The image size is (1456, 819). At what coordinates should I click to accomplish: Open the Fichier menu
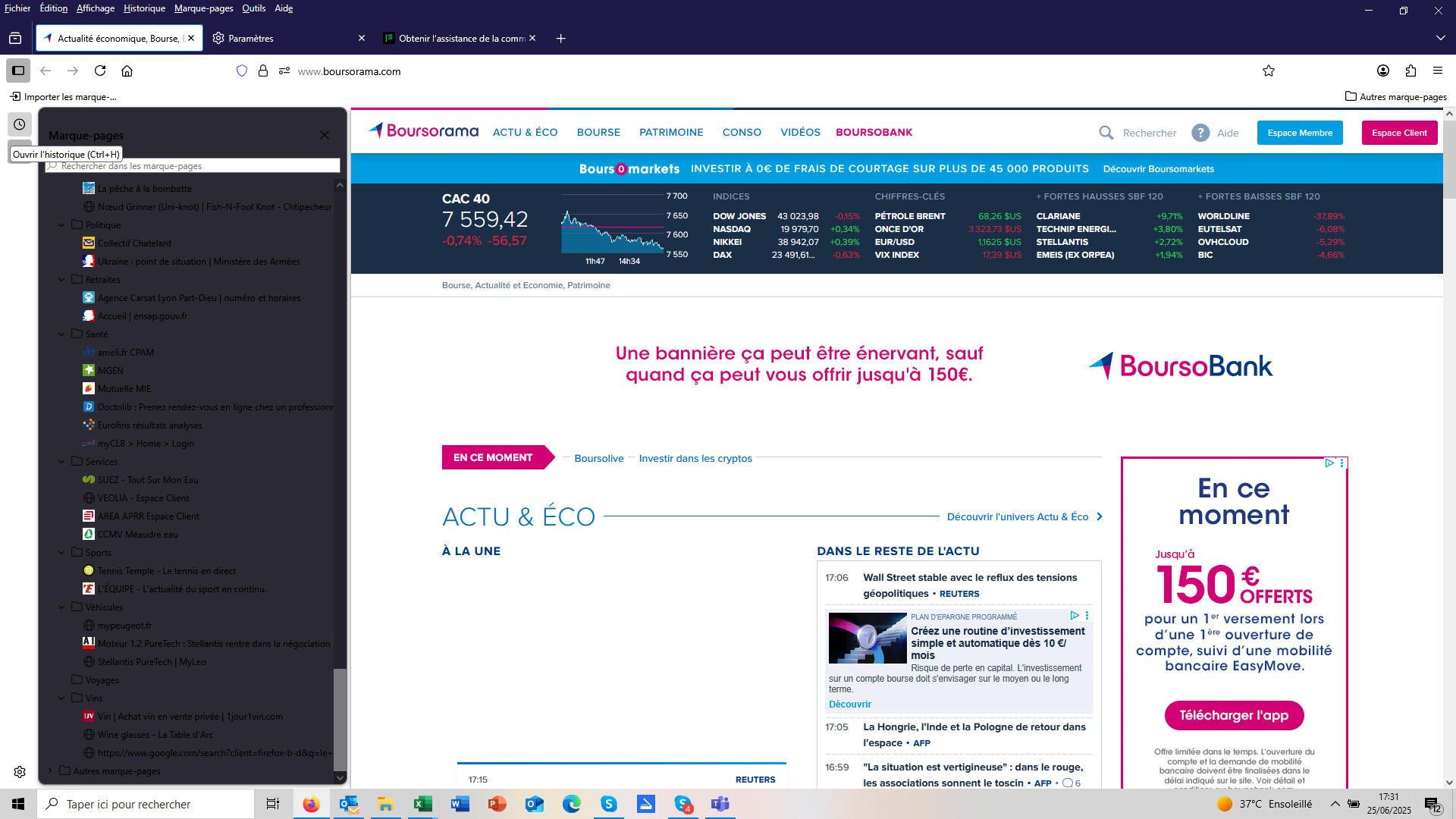pos(17,8)
